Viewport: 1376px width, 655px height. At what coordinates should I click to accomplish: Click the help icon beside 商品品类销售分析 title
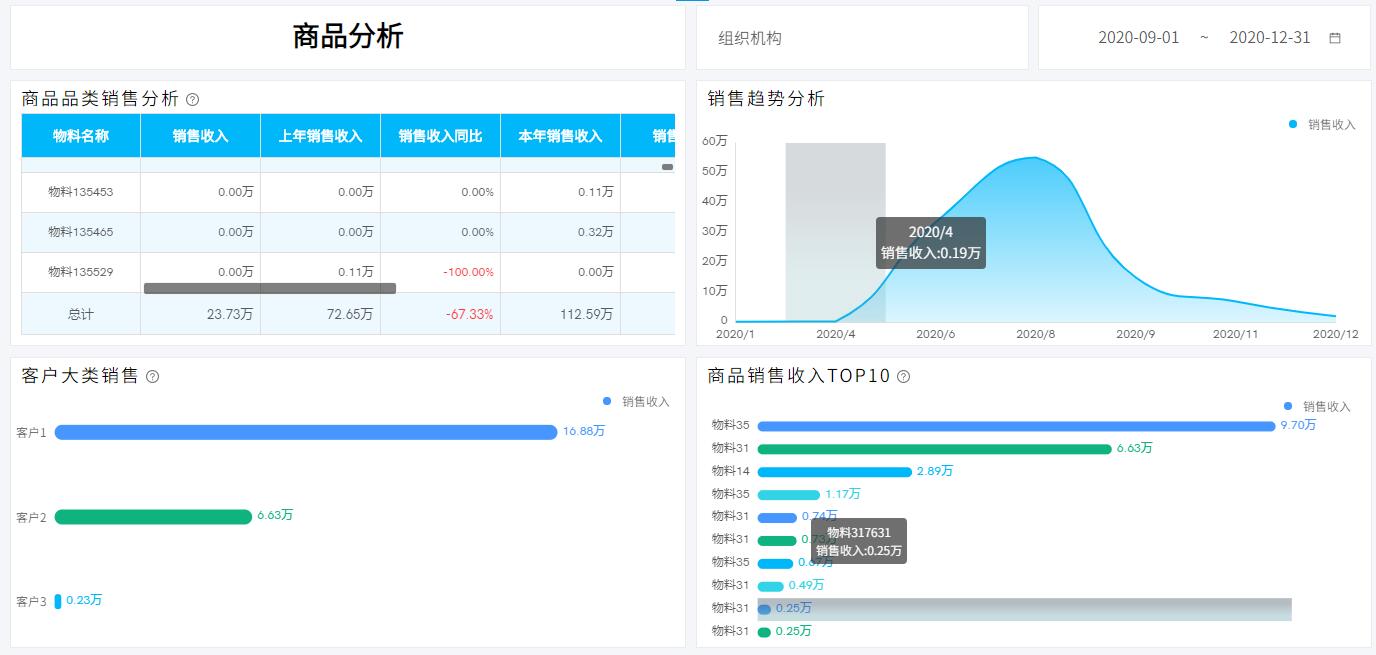[x=194, y=99]
